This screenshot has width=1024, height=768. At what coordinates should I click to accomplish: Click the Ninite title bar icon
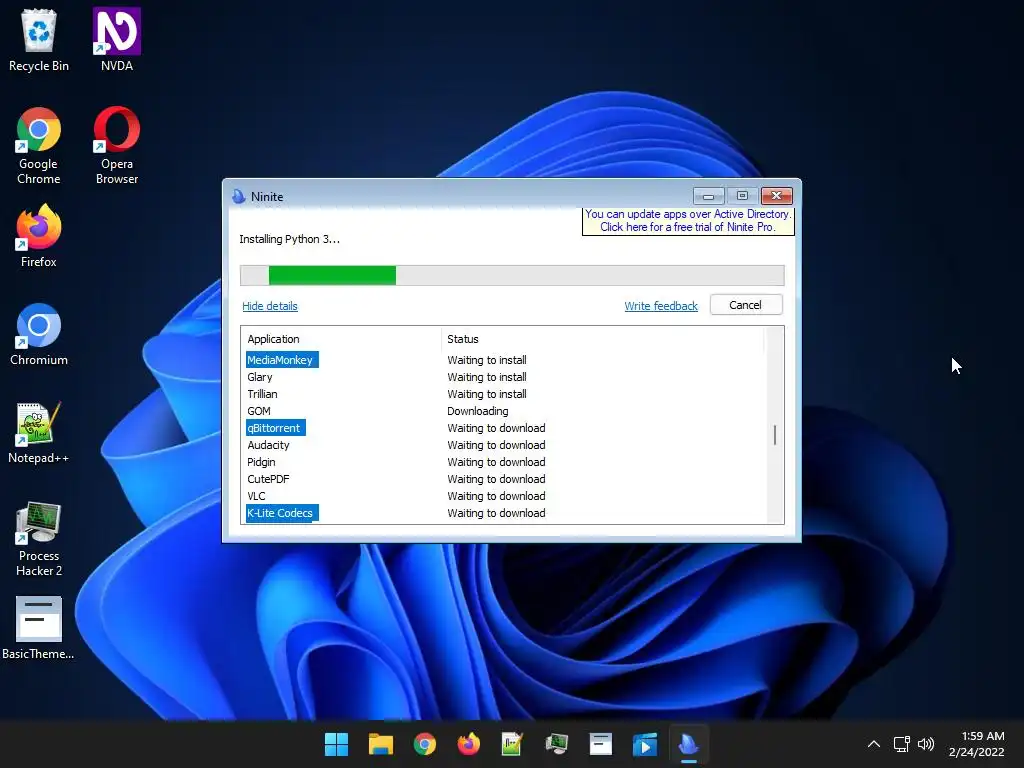click(238, 196)
